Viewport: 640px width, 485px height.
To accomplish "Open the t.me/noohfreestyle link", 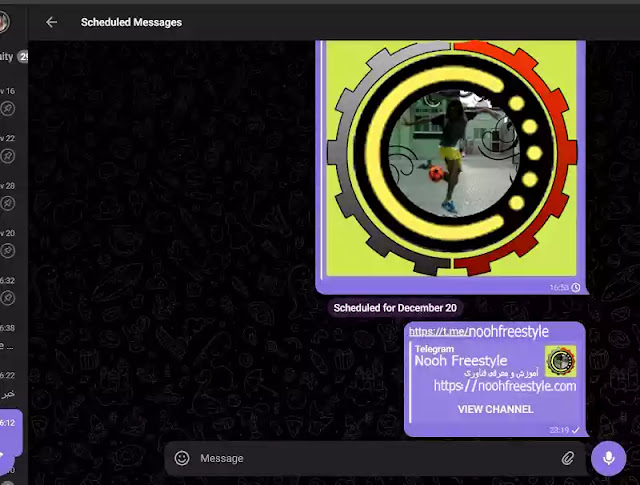I will (479, 331).
